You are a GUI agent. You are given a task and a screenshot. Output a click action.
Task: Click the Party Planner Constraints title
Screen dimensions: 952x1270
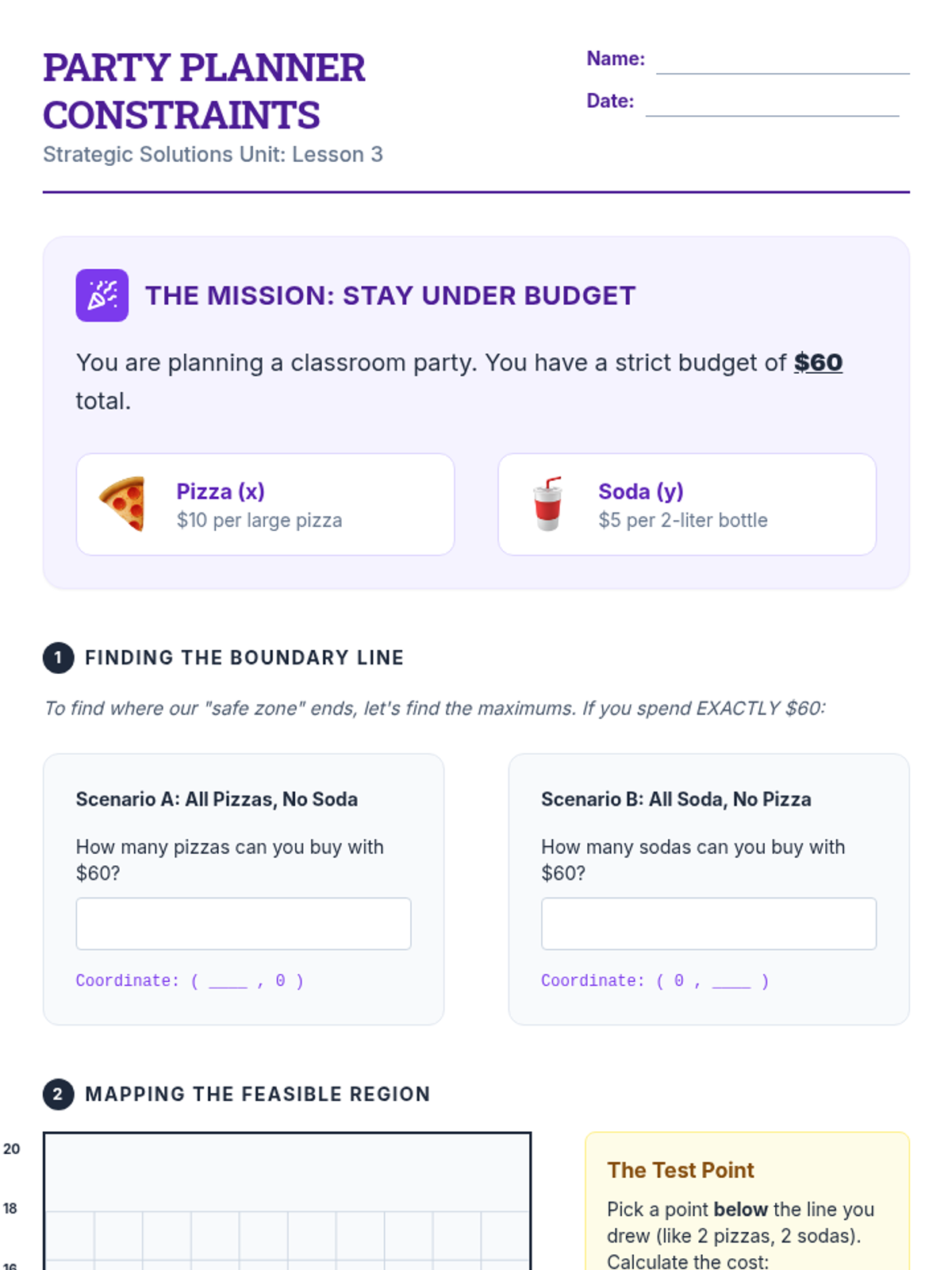[204, 90]
